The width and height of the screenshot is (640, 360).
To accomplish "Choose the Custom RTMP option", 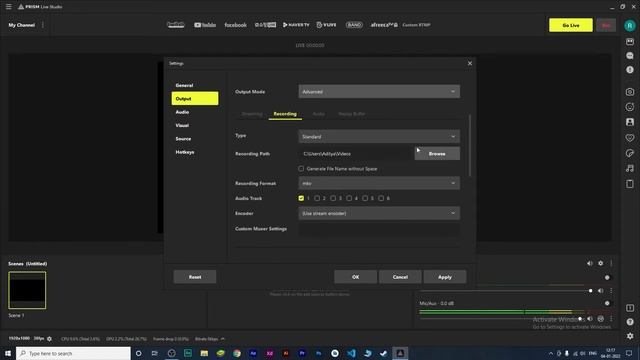I will 416,25.
